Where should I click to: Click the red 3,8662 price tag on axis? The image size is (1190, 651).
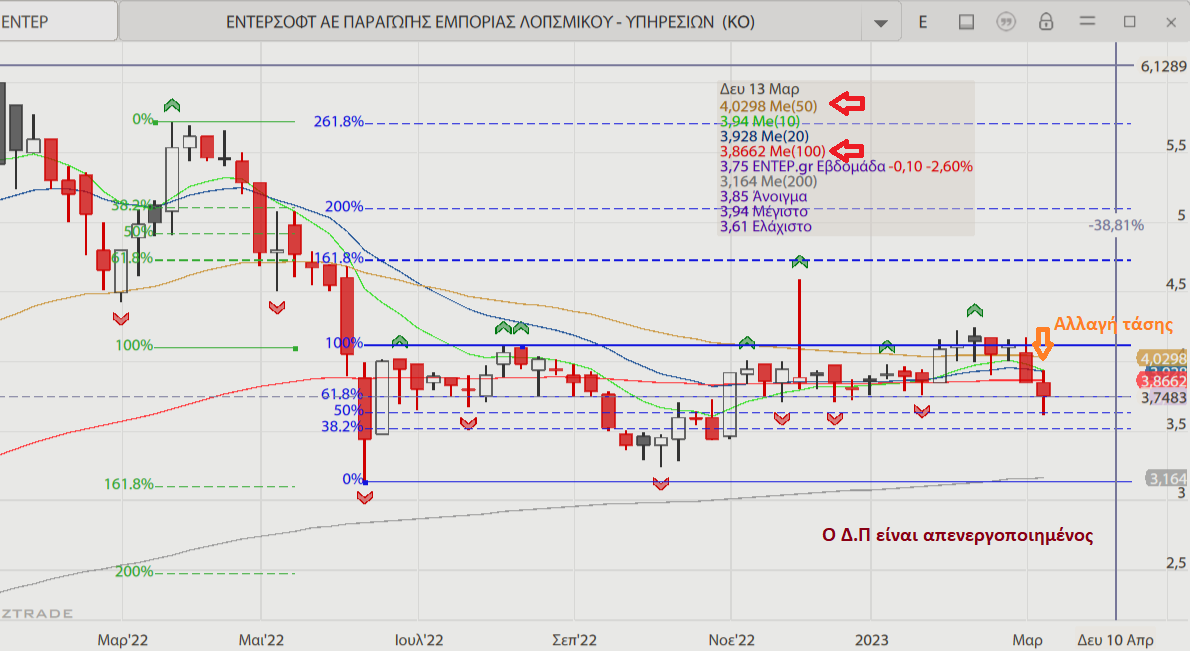1162,381
